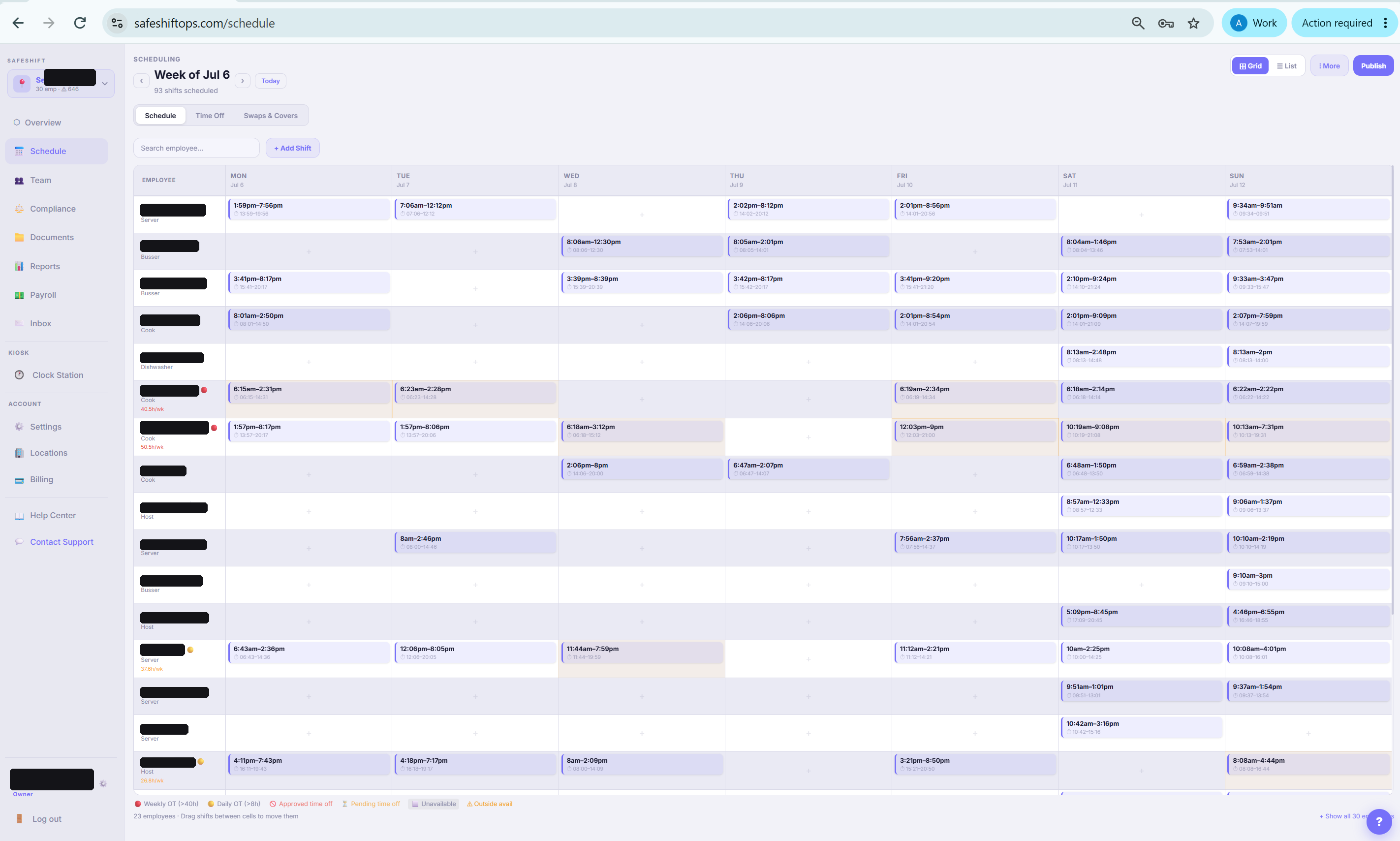
Task: Open the More options menu
Action: tap(1329, 66)
